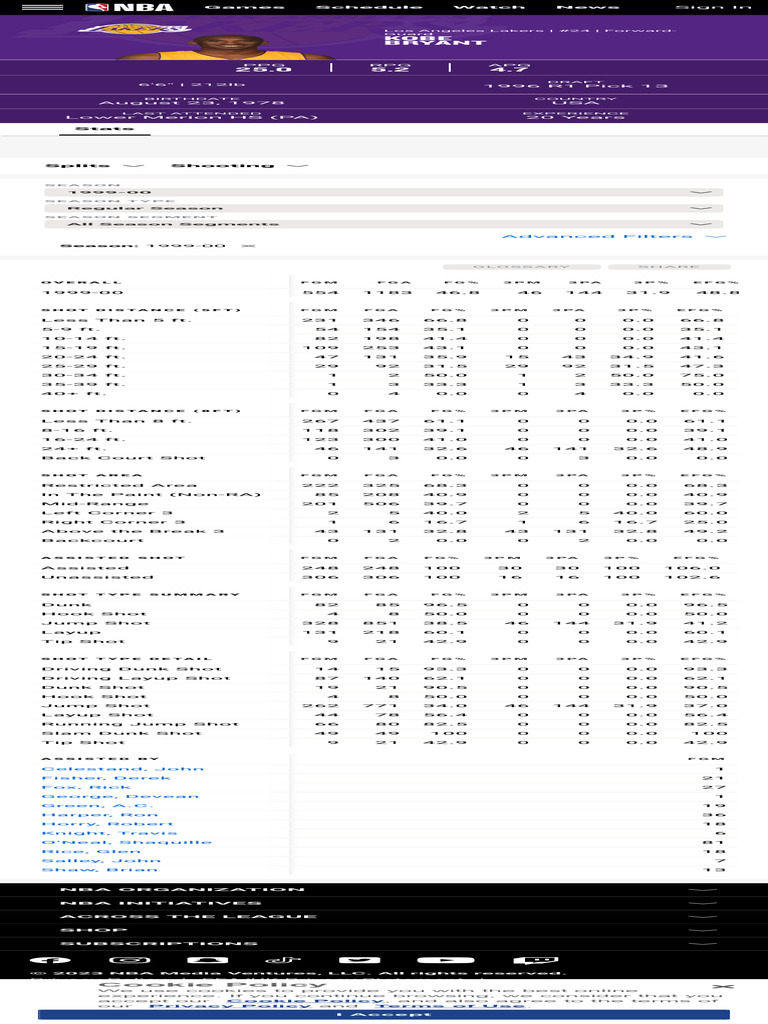Open the Facebook social icon
This screenshot has height=1024, width=768.
(50, 960)
